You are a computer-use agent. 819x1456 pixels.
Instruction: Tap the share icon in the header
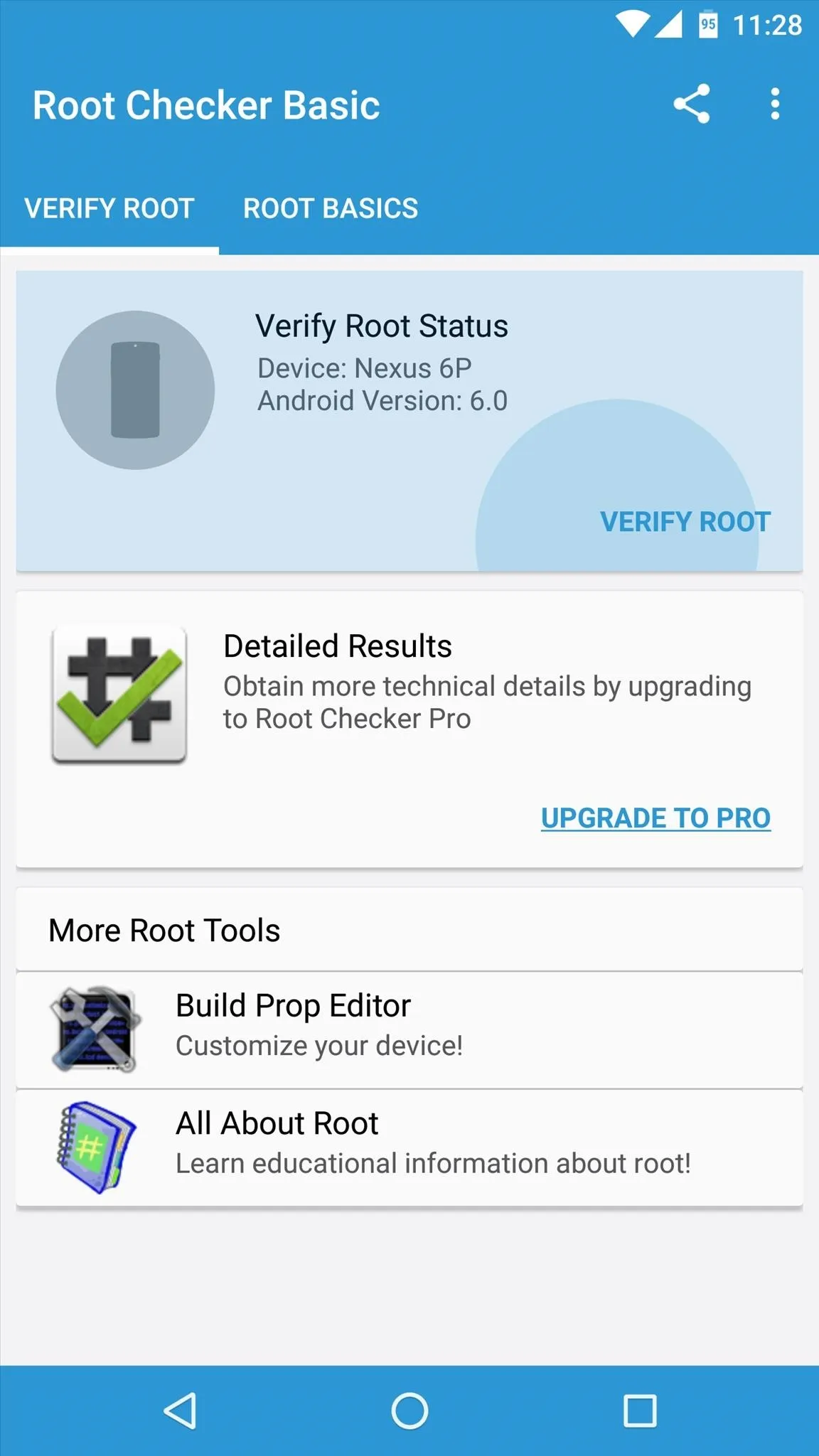(692, 104)
